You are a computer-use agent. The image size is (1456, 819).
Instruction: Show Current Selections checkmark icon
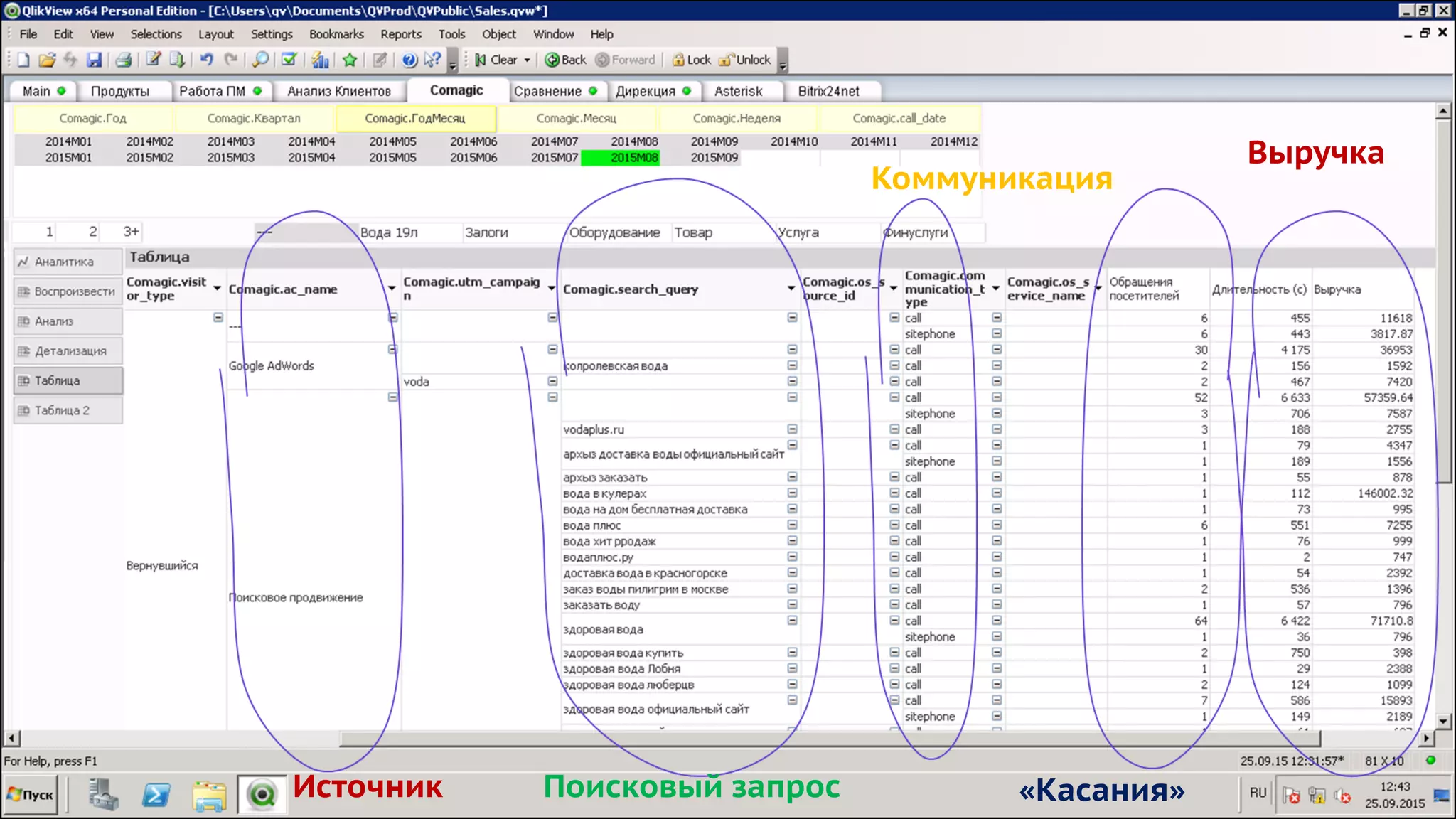289,60
